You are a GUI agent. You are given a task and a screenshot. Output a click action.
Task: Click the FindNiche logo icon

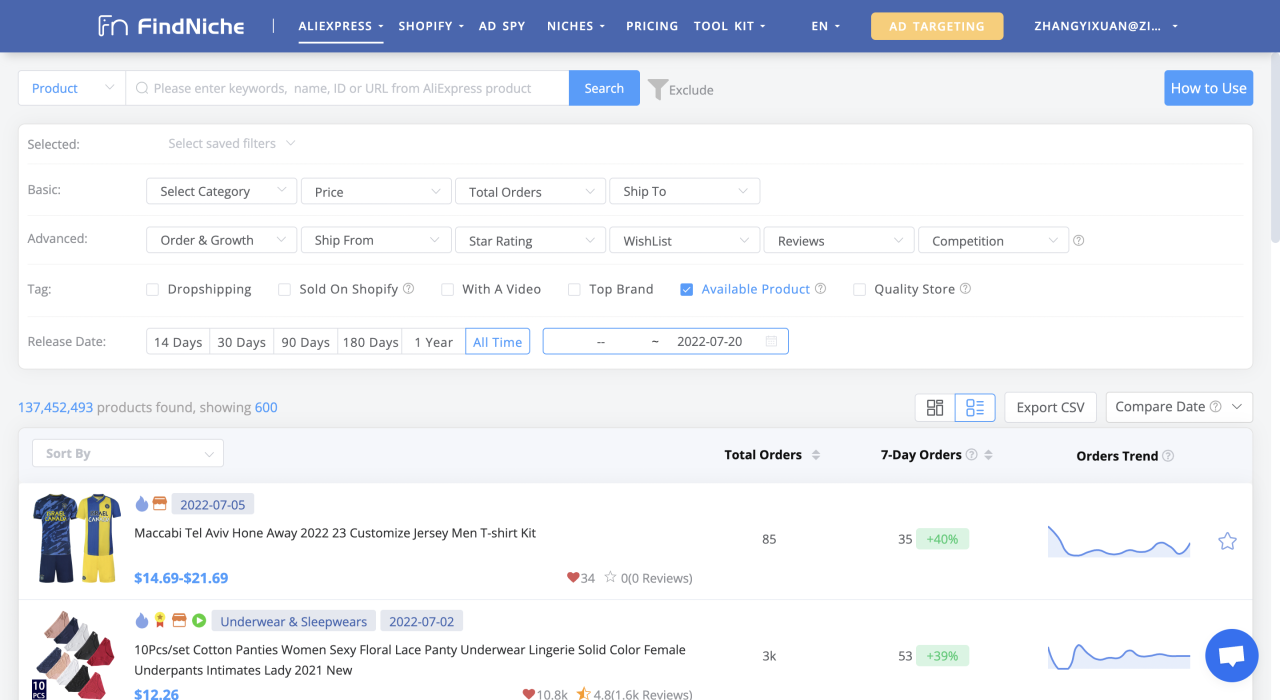[112, 26]
